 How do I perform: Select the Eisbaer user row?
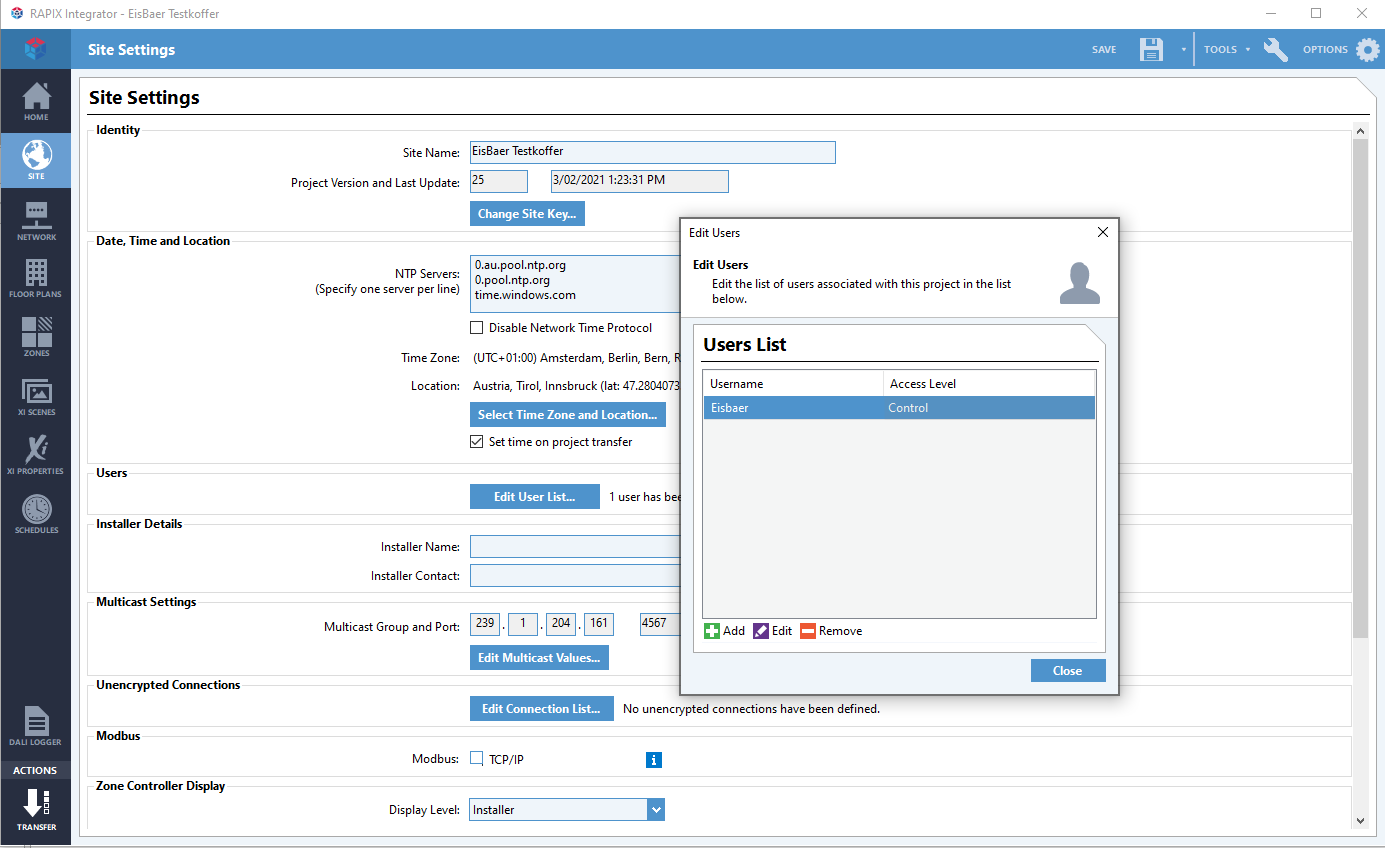coord(899,408)
